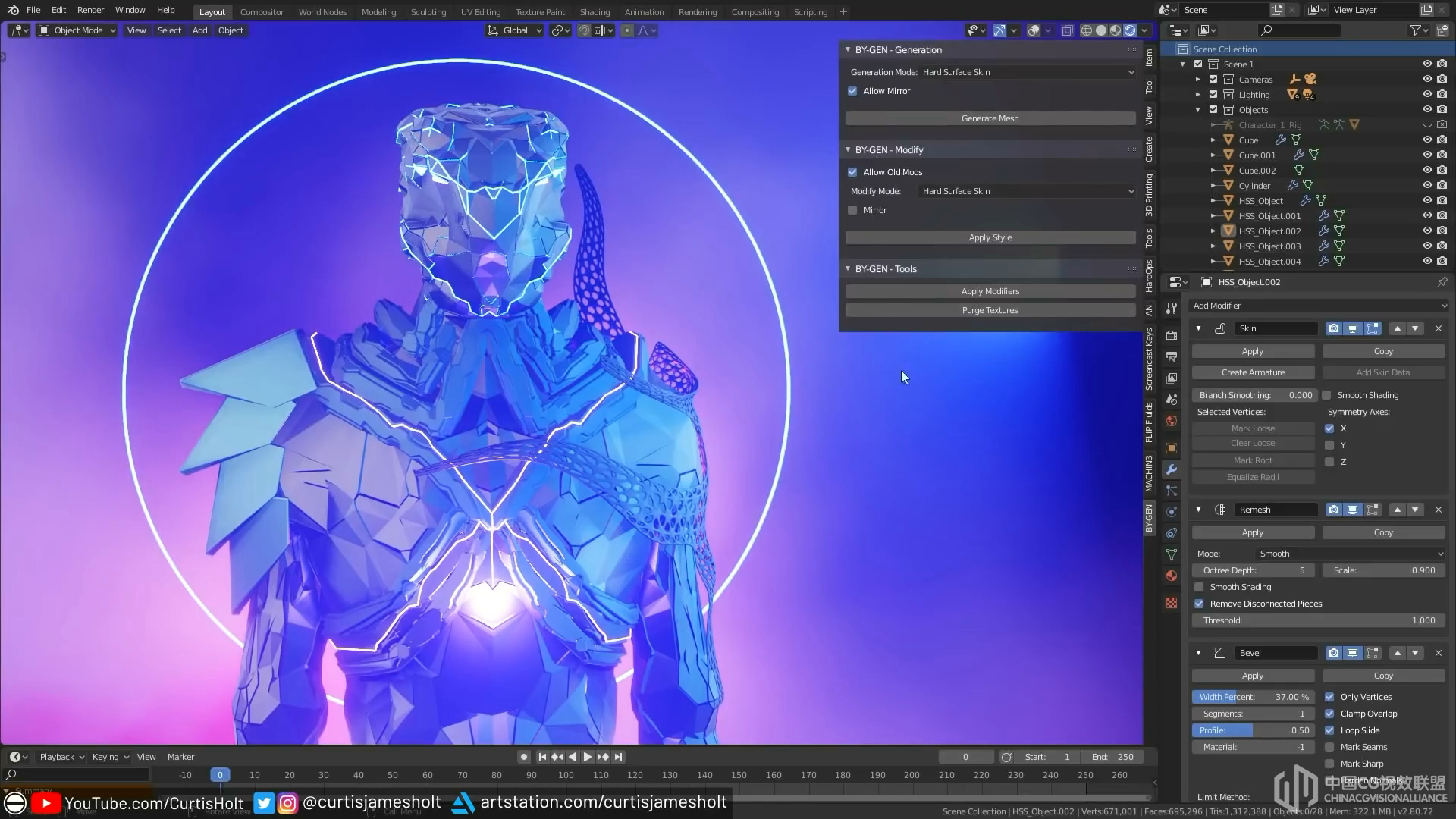
Task: Toggle proportional editing icon
Action: [x=627, y=30]
